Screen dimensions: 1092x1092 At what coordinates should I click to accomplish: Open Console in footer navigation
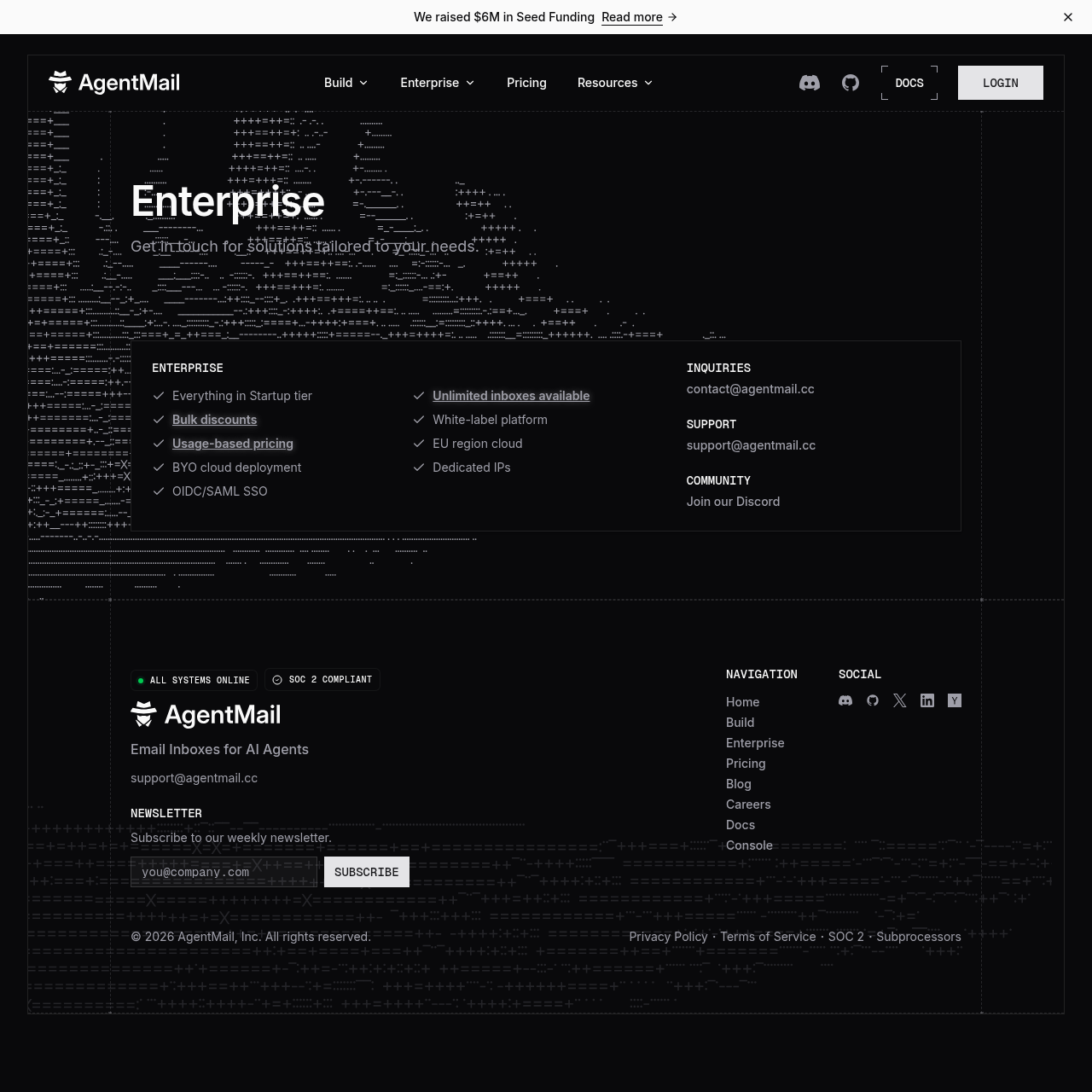coord(749,845)
